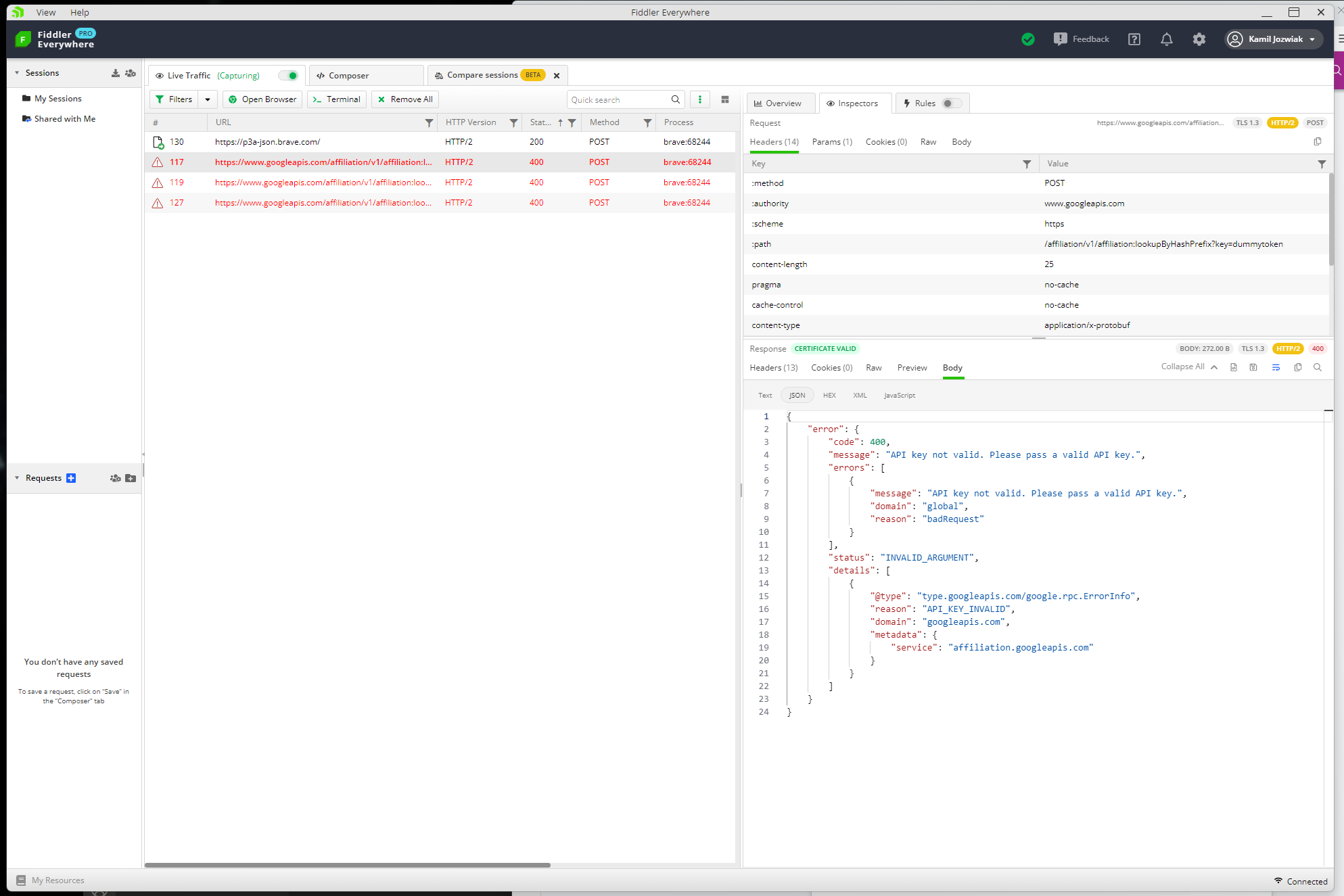Image resolution: width=1344 pixels, height=896 pixels.
Task: Click the green connection status checkmark icon
Action: pyautogui.click(x=1028, y=39)
